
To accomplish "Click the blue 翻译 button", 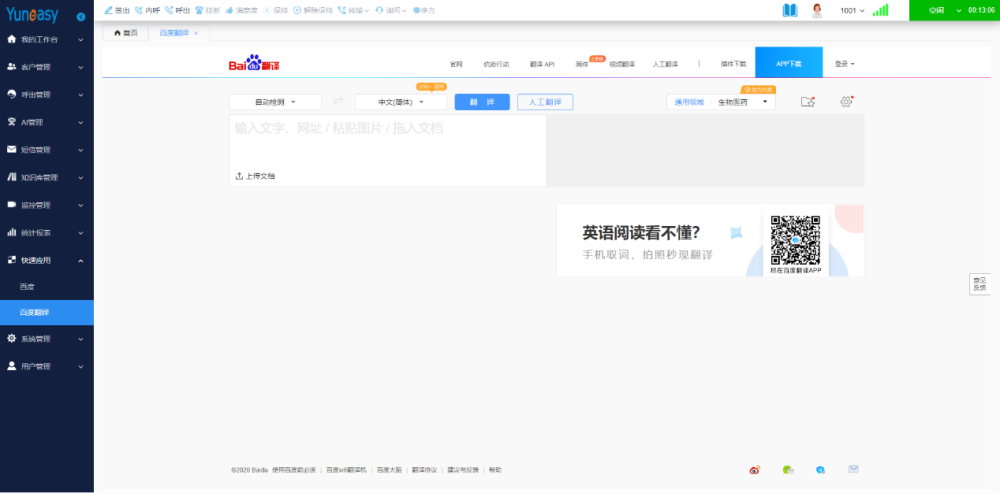I will (x=482, y=102).
